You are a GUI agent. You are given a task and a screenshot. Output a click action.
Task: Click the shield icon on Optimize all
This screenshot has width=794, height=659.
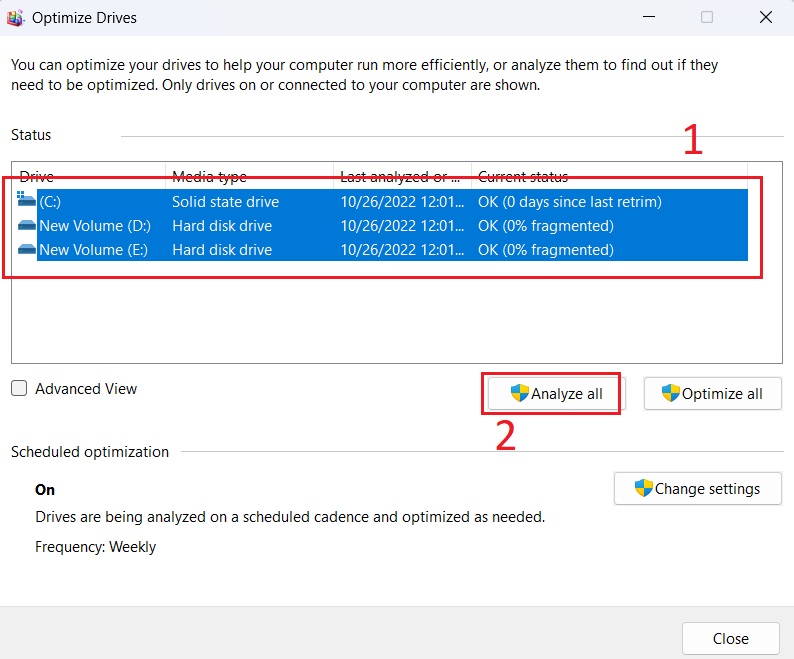point(671,393)
